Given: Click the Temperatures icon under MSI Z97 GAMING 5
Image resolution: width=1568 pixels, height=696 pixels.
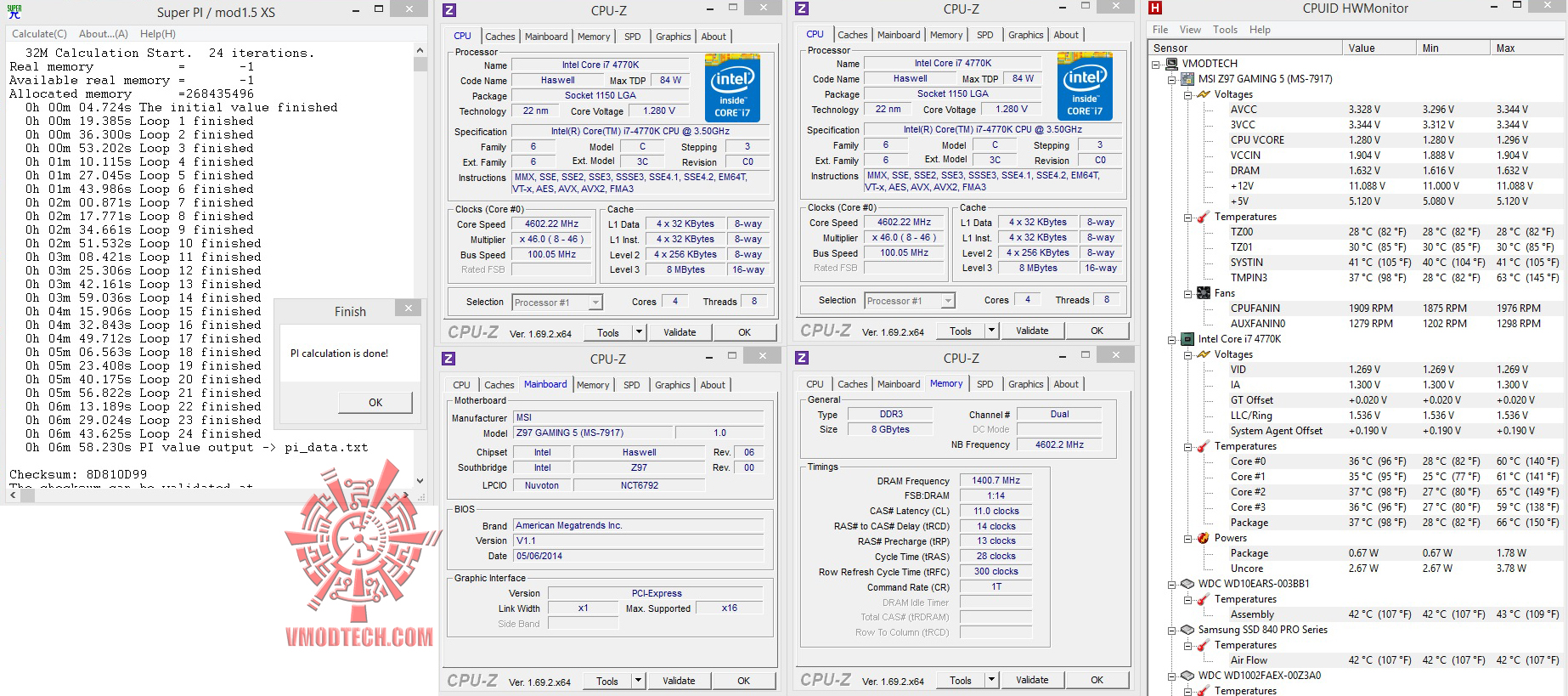Looking at the screenshot, I should [1204, 217].
